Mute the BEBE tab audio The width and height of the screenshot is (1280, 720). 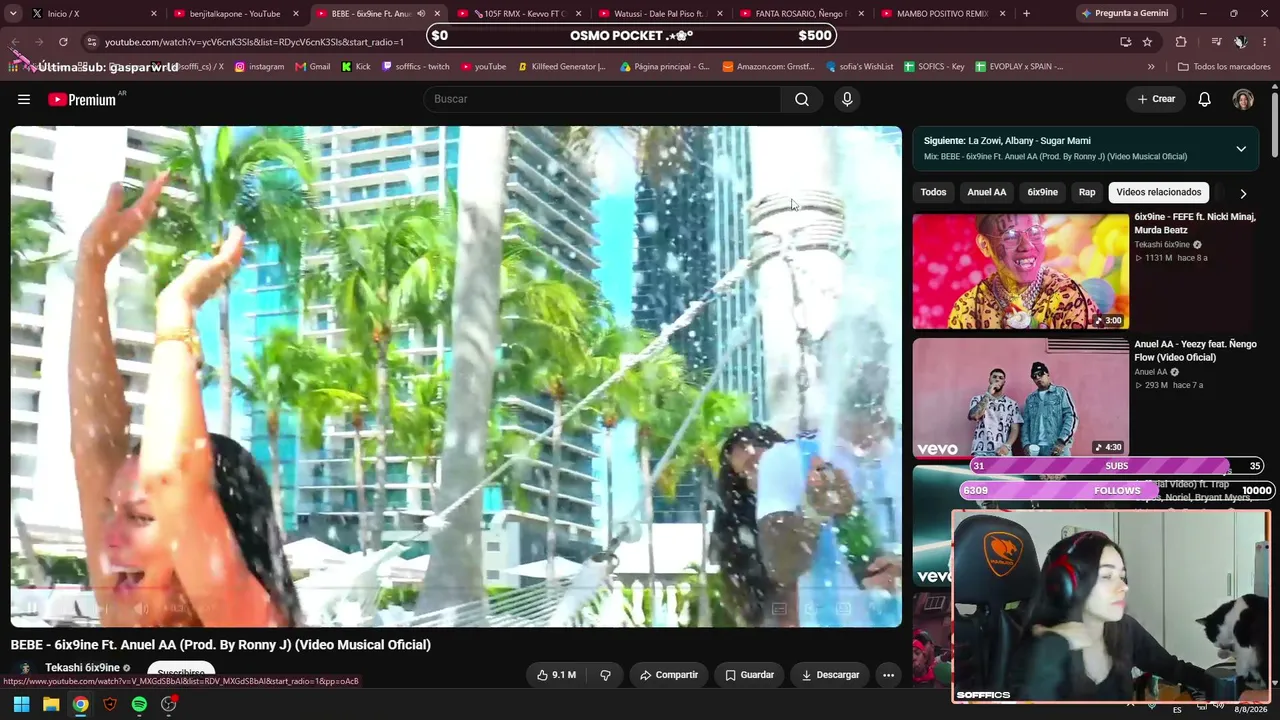click(421, 13)
